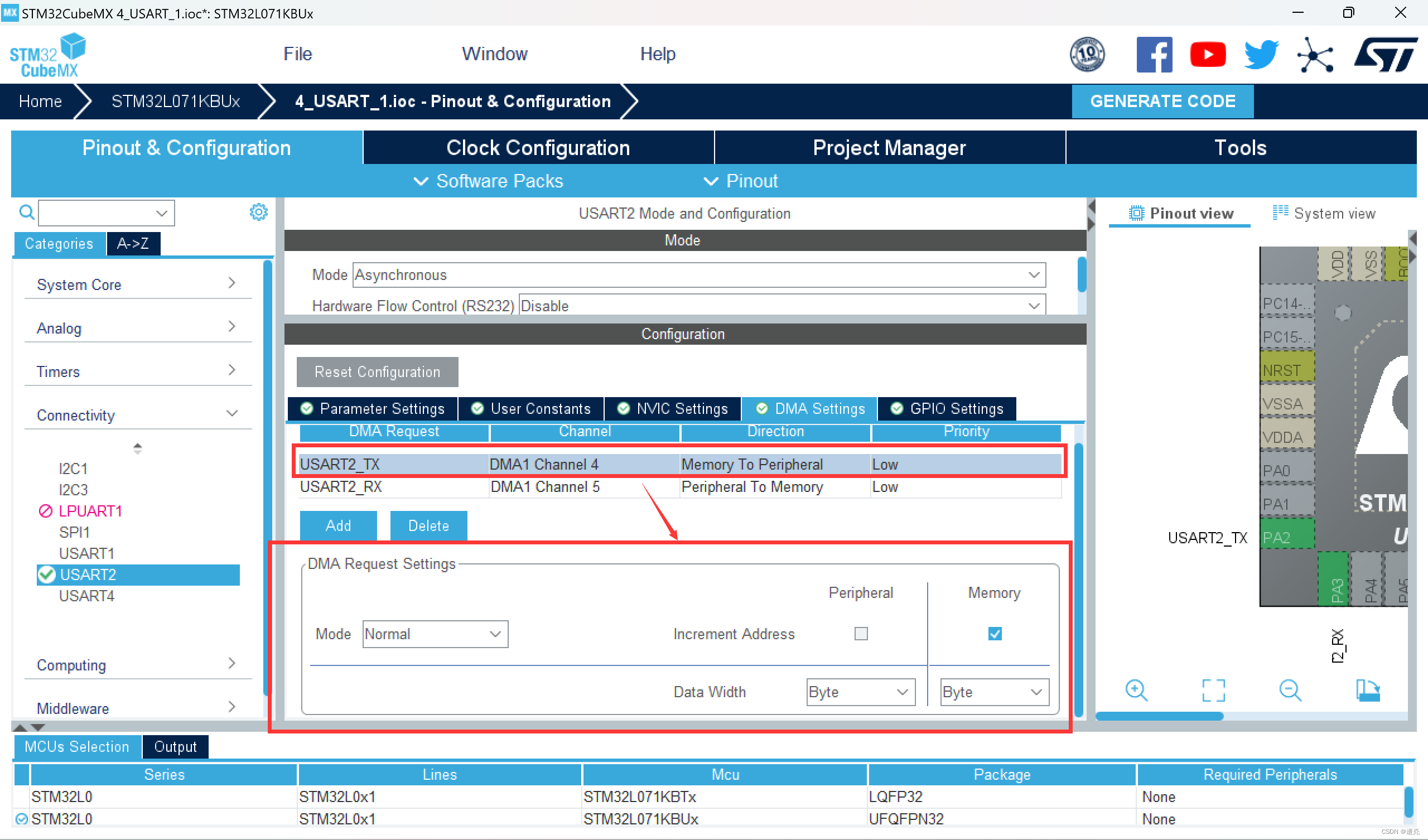This screenshot has height=840, width=1428.
Task: Click the search magnifier icon
Action: pyautogui.click(x=26, y=213)
